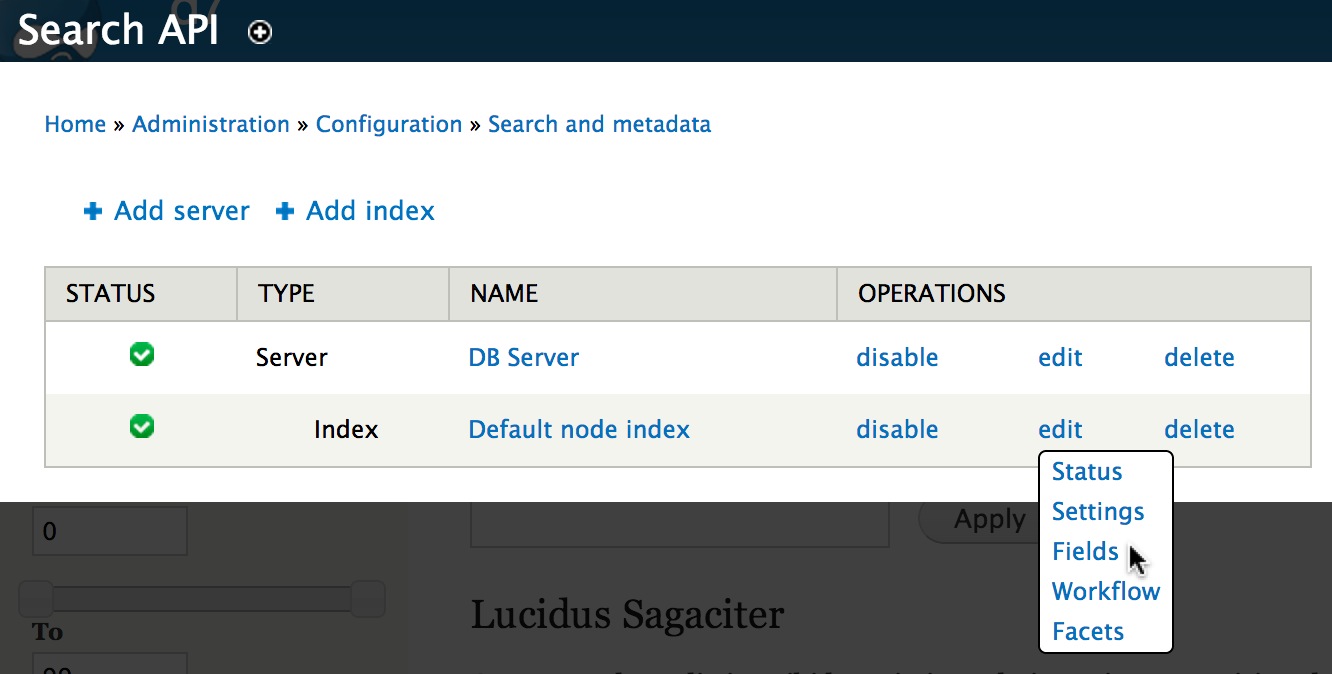Click the enabled status icon for Default node index
1332x674 pixels.
pyautogui.click(x=141, y=427)
